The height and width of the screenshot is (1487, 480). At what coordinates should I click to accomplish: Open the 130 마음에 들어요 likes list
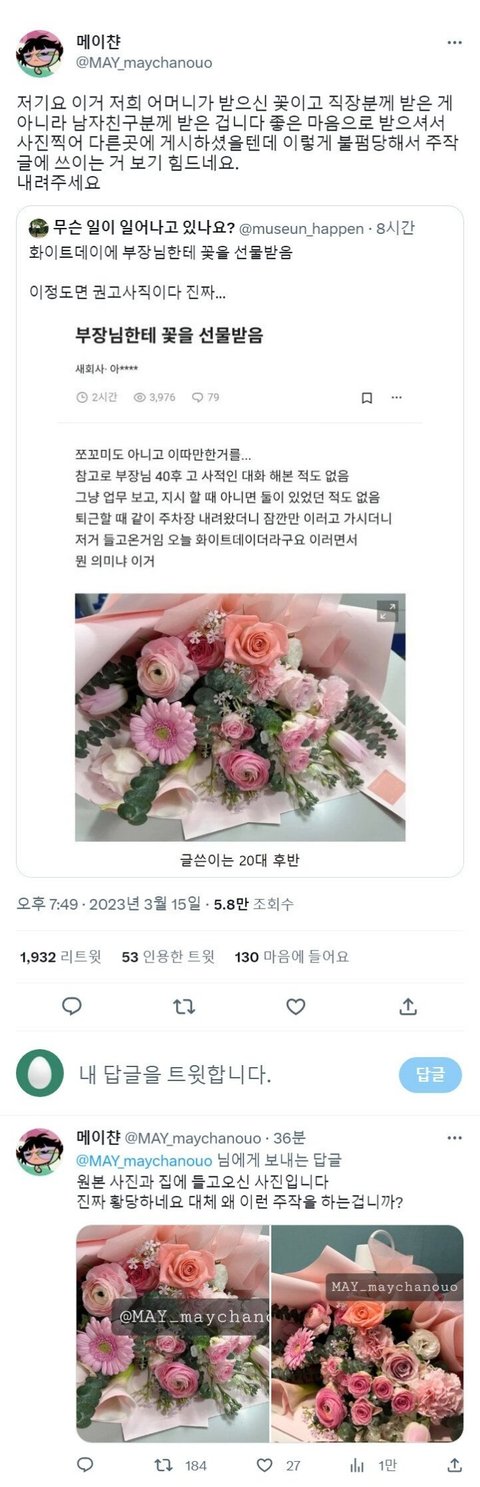pos(291,957)
